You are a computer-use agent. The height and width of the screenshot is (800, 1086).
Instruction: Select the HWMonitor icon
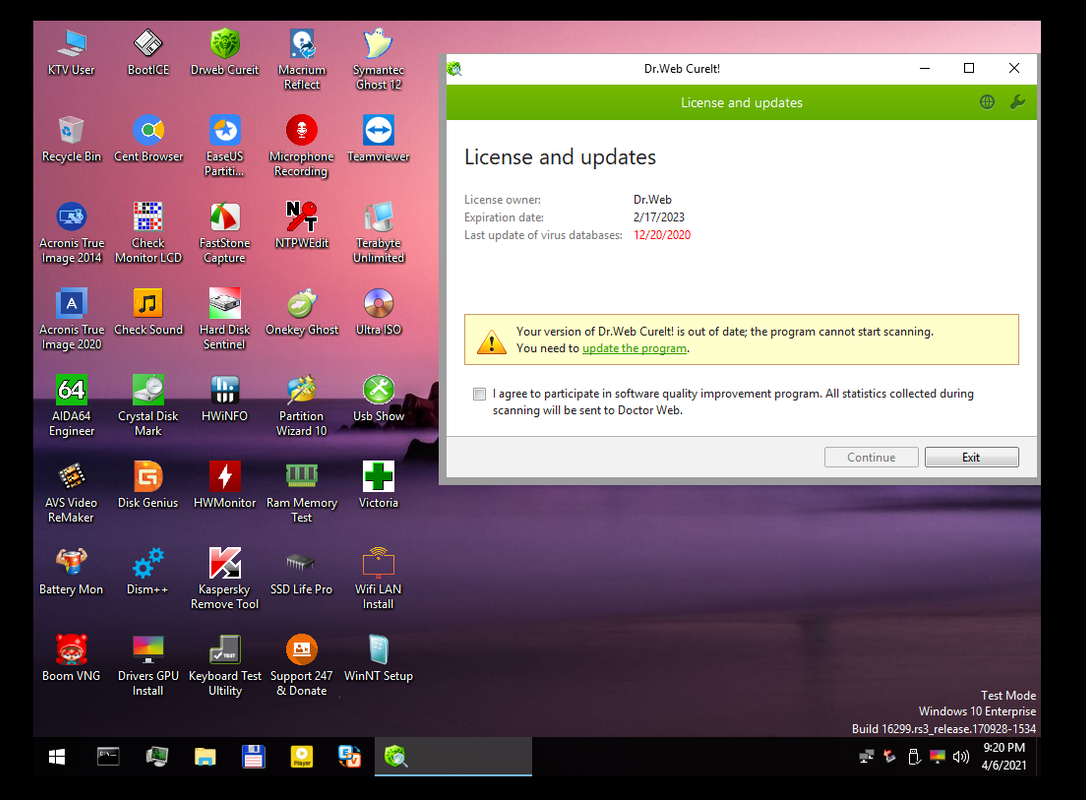[224, 486]
